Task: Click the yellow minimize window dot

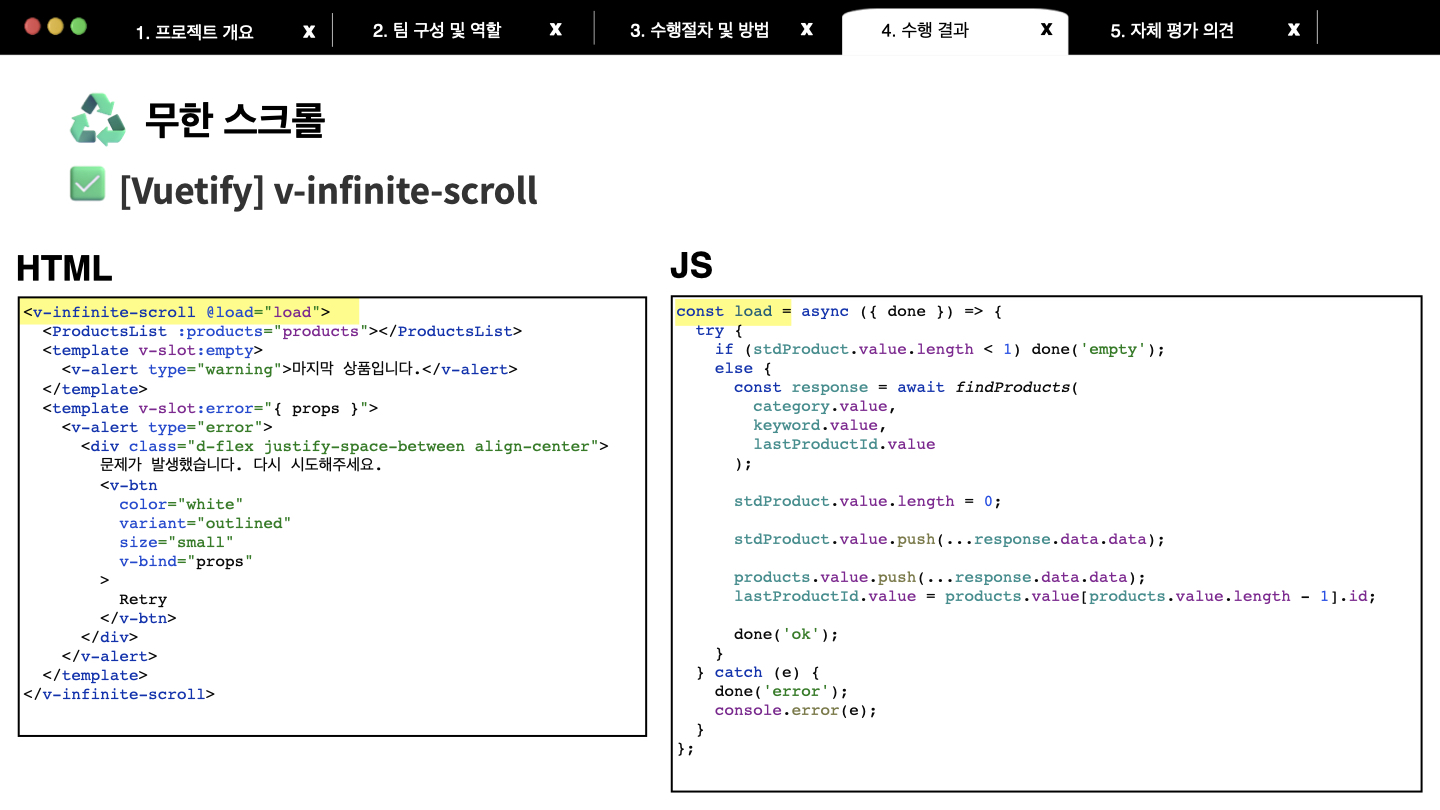Action: tap(55, 26)
